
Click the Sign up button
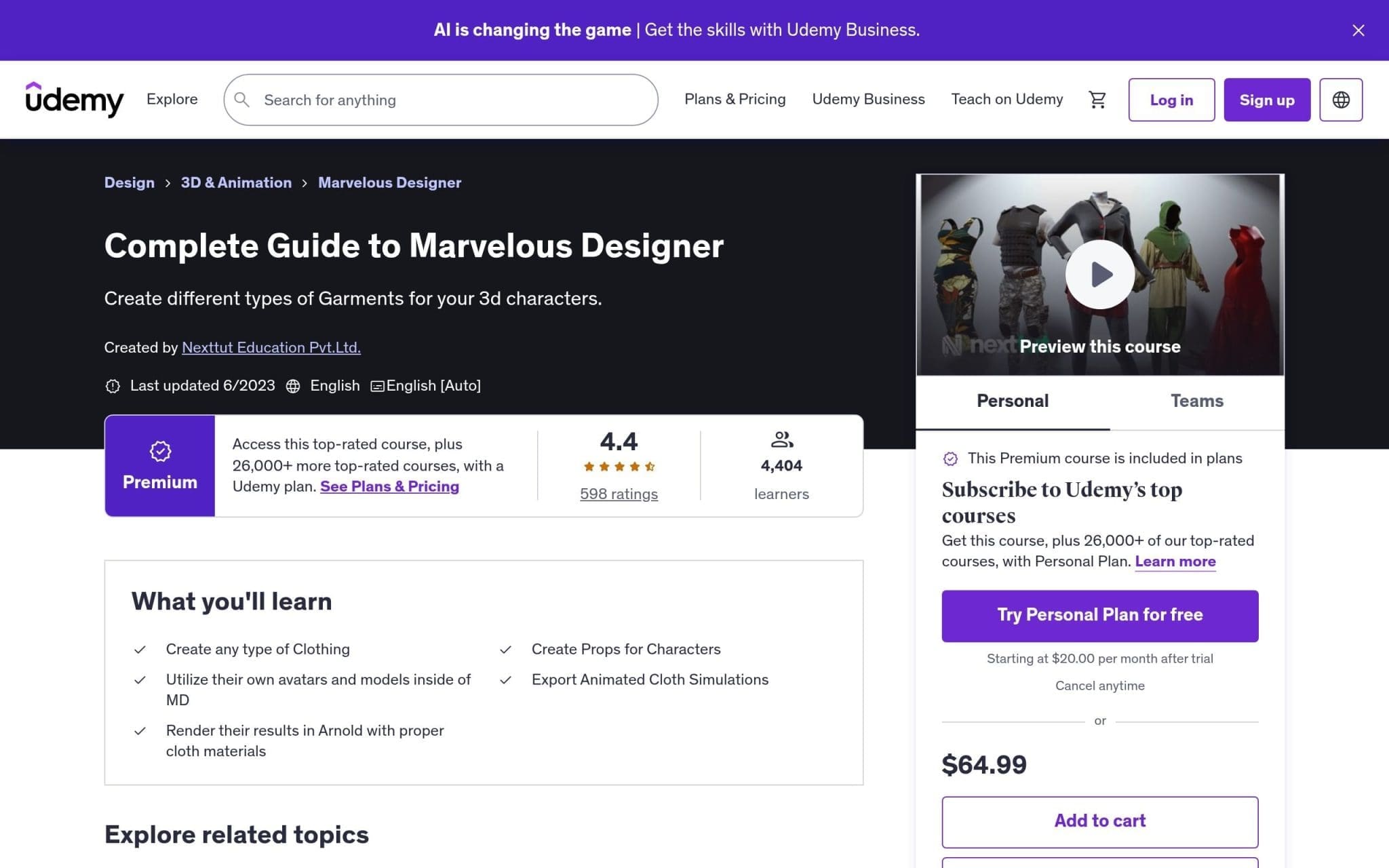(x=1267, y=100)
